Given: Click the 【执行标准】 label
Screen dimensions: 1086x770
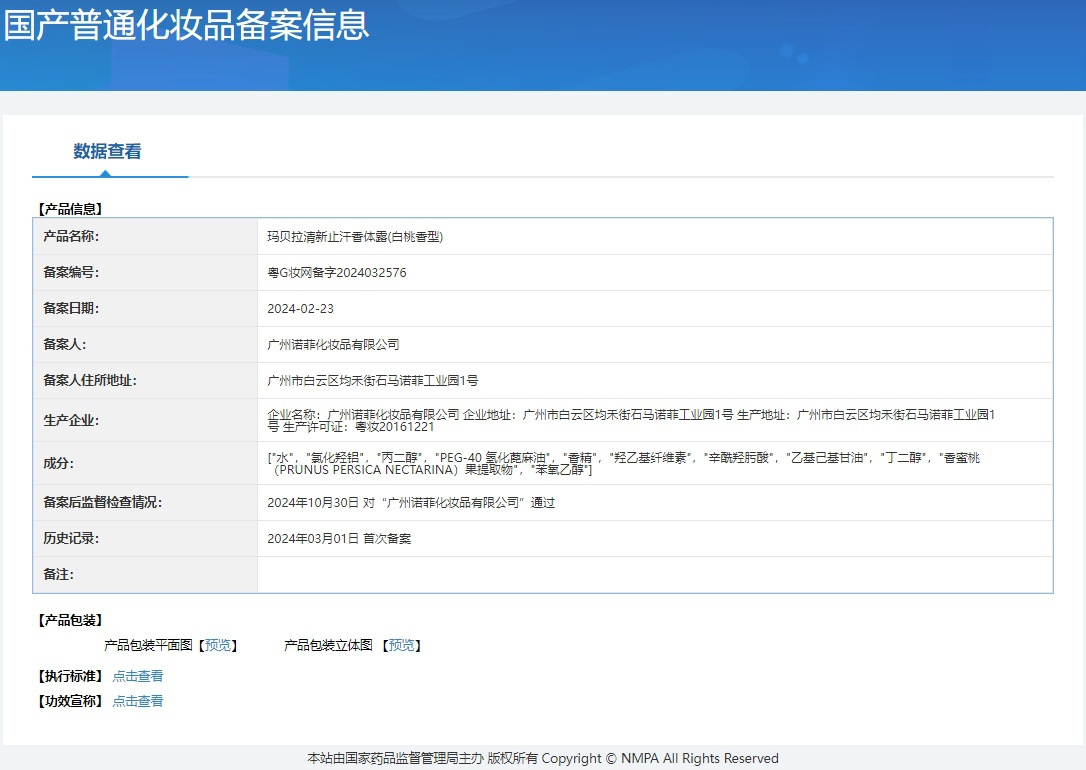Looking at the screenshot, I should (x=70, y=676).
